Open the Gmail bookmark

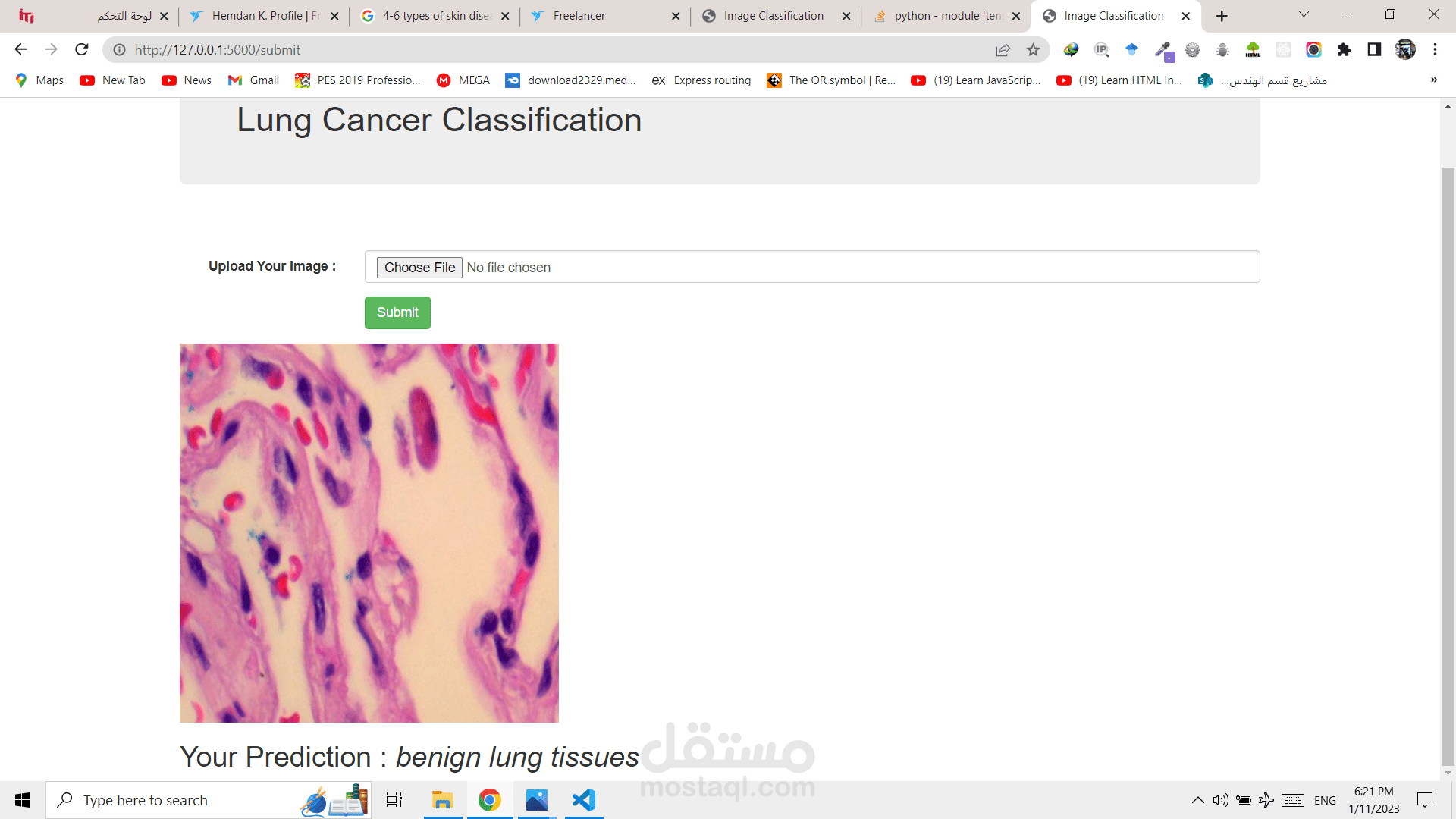pos(254,80)
